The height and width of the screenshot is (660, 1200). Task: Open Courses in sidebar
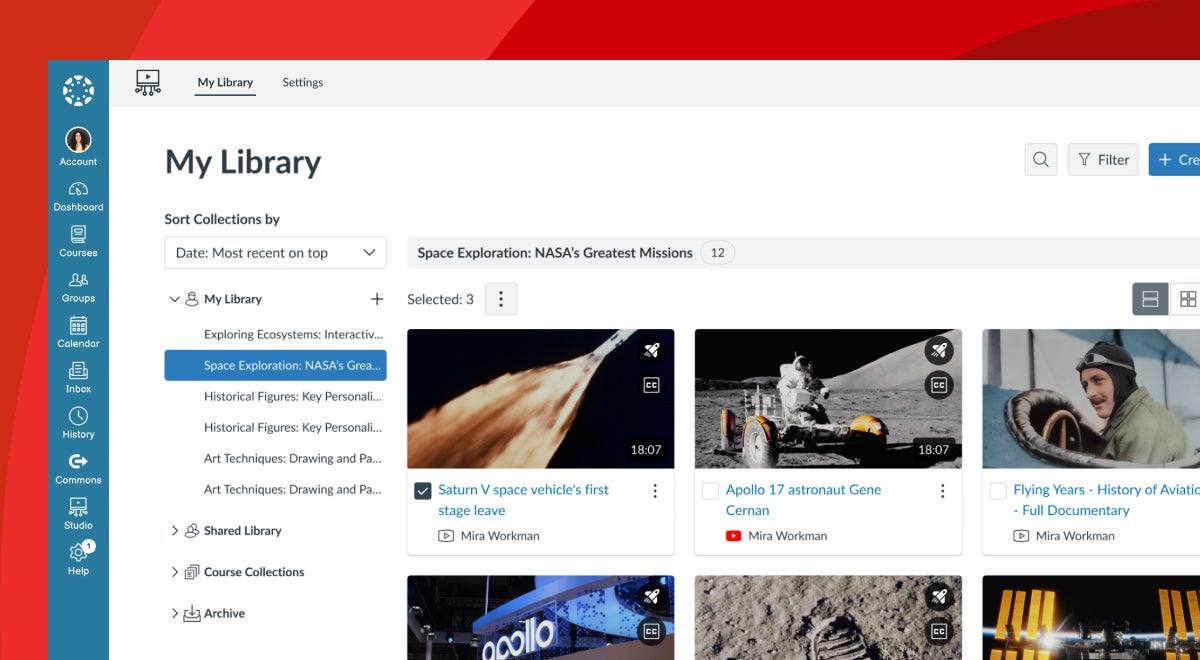(x=78, y=242)
